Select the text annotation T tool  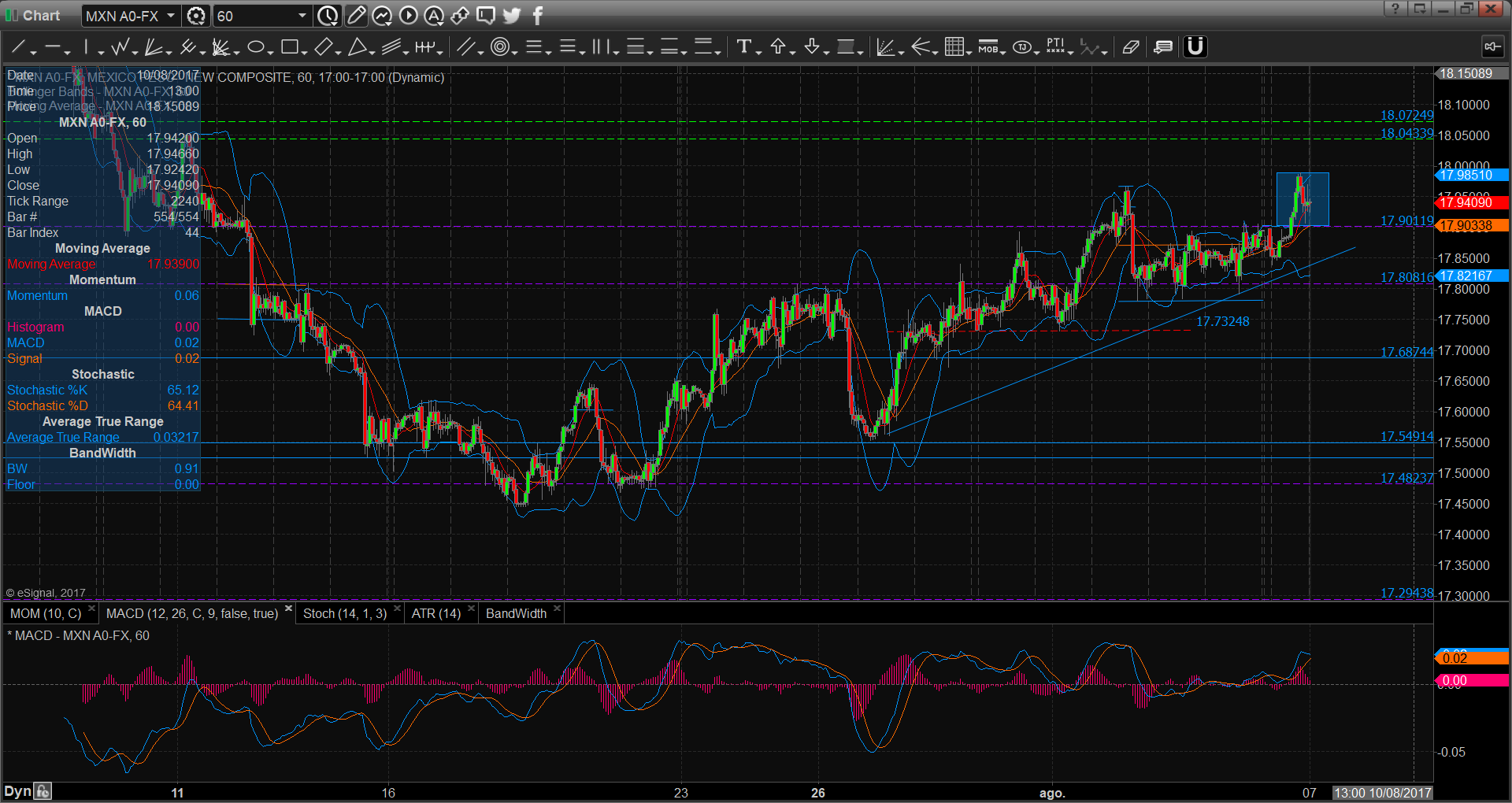(x=743, y=47)
